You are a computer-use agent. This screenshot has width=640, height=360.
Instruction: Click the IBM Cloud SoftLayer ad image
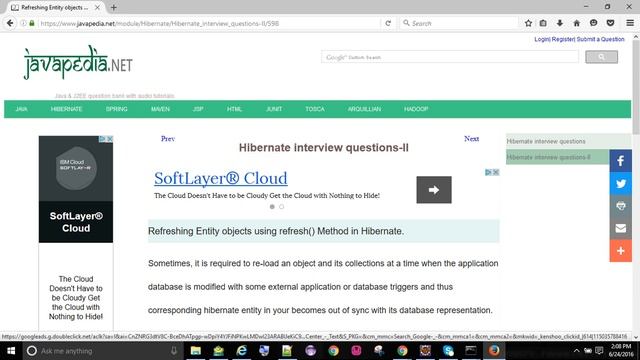(x=76, y=169)
